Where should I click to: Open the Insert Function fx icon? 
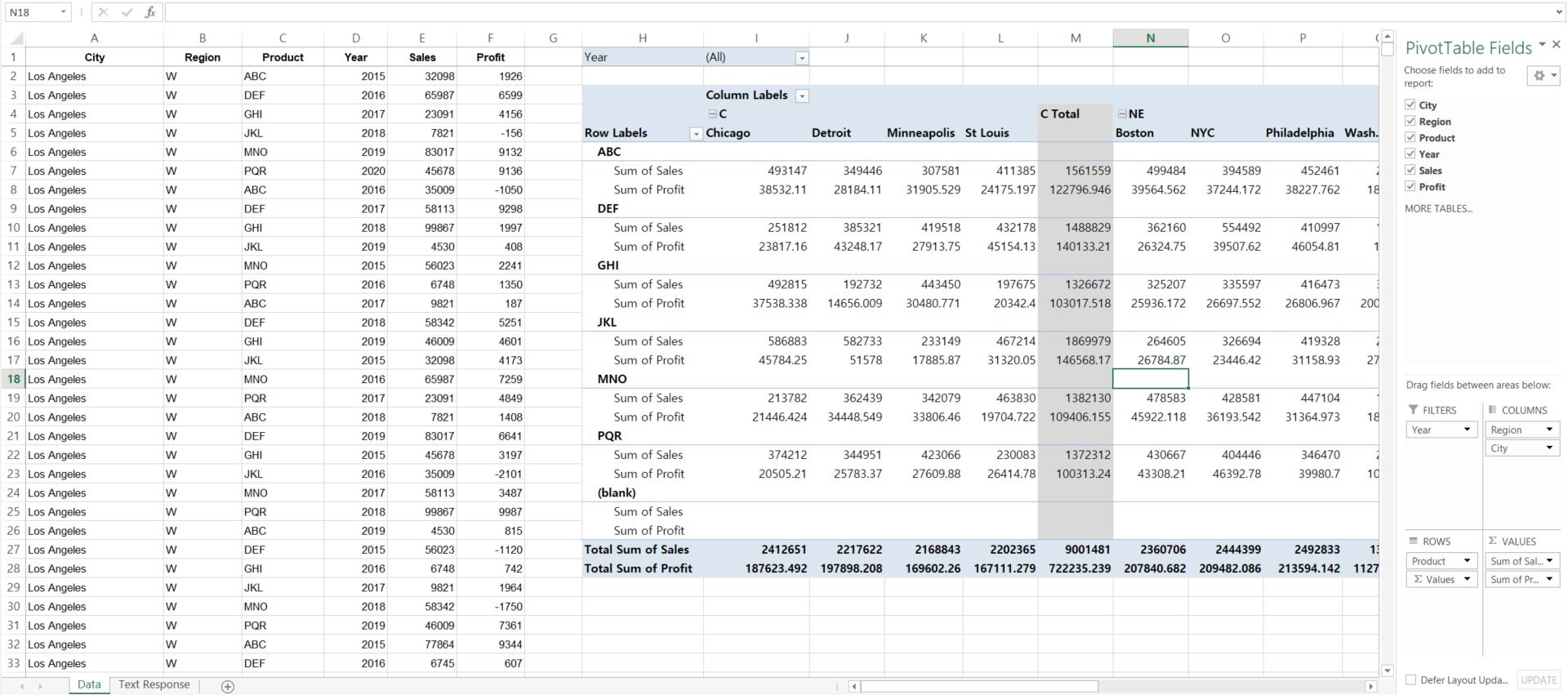[x=150, y=12]
